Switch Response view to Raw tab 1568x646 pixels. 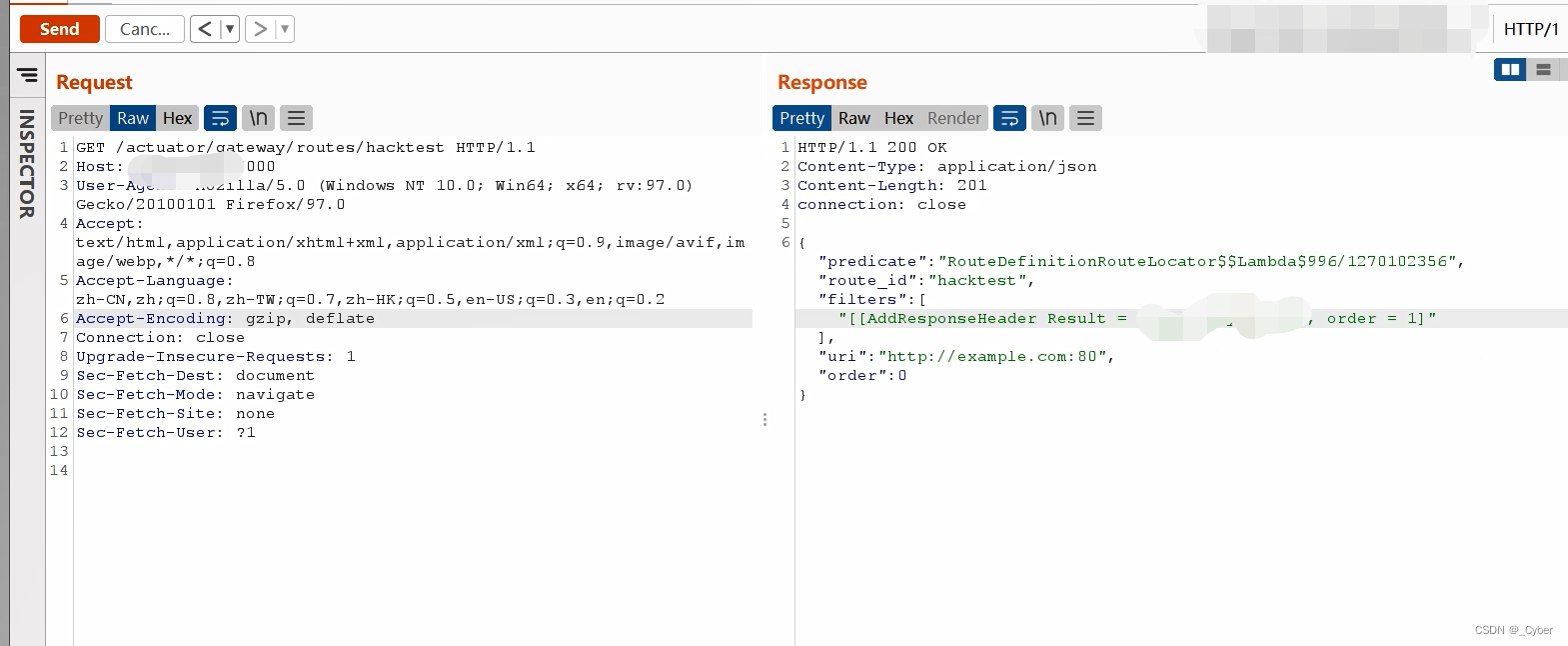point(853,118)
